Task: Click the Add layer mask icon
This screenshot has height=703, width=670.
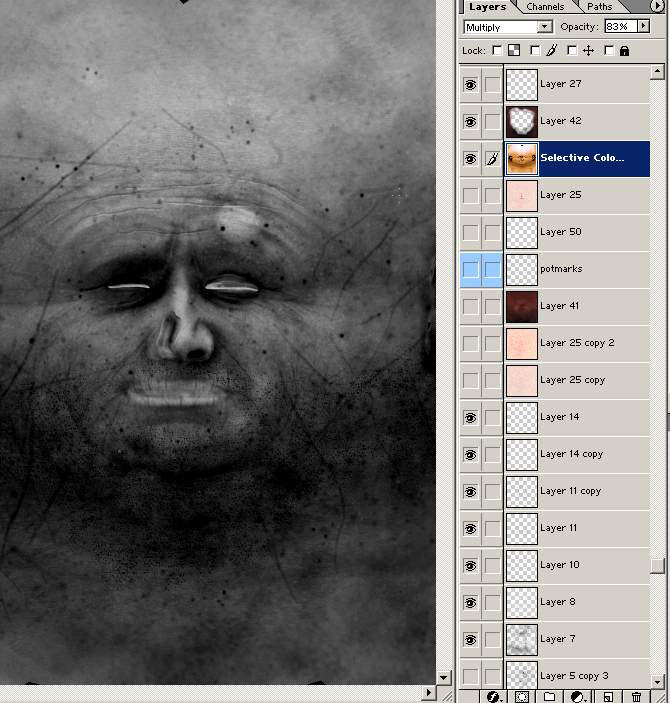Action: coord(522,696)
